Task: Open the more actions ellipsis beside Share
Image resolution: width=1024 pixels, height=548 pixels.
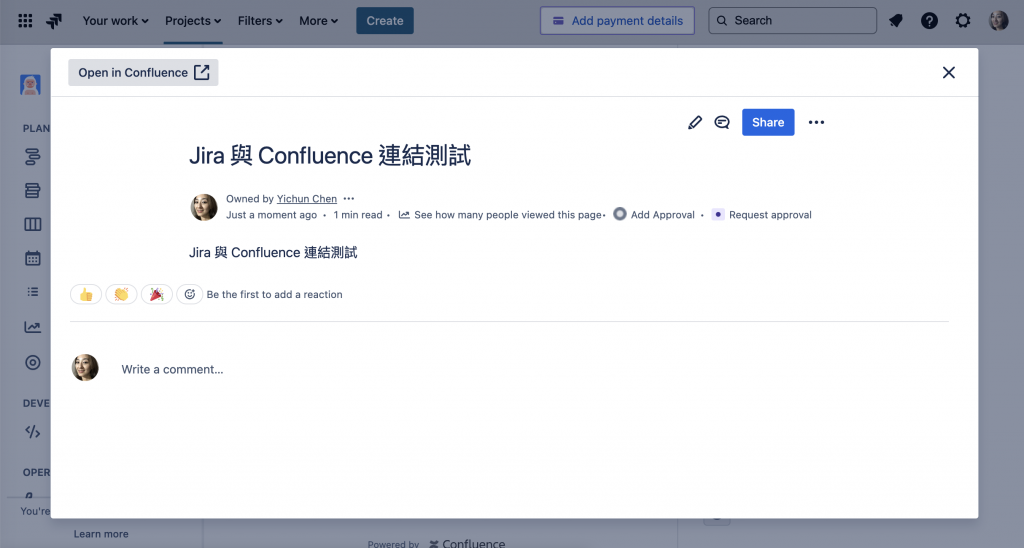Action: click(816, 122)
